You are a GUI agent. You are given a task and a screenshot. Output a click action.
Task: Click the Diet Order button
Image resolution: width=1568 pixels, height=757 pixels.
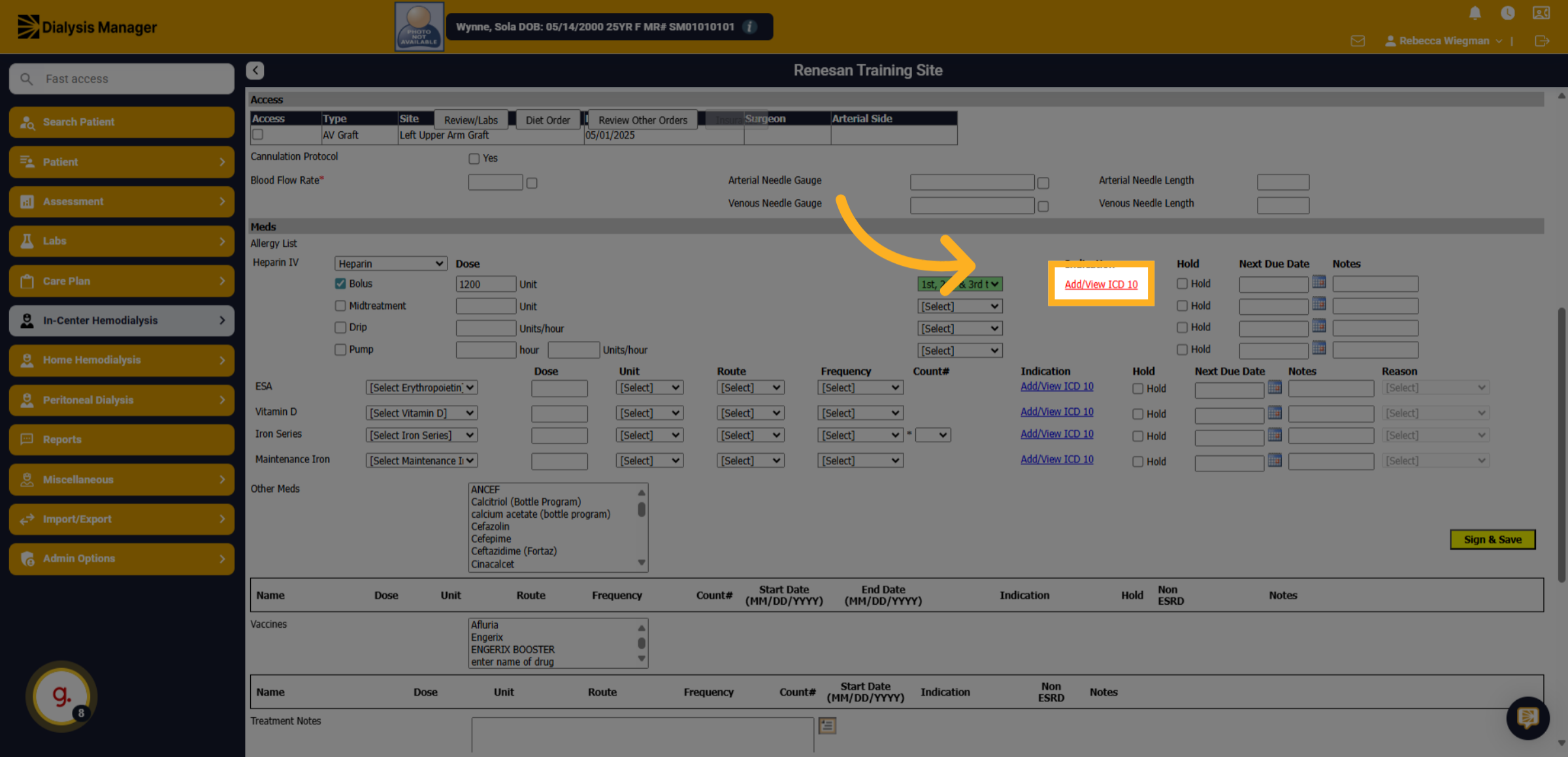click(x=547, y=120)
